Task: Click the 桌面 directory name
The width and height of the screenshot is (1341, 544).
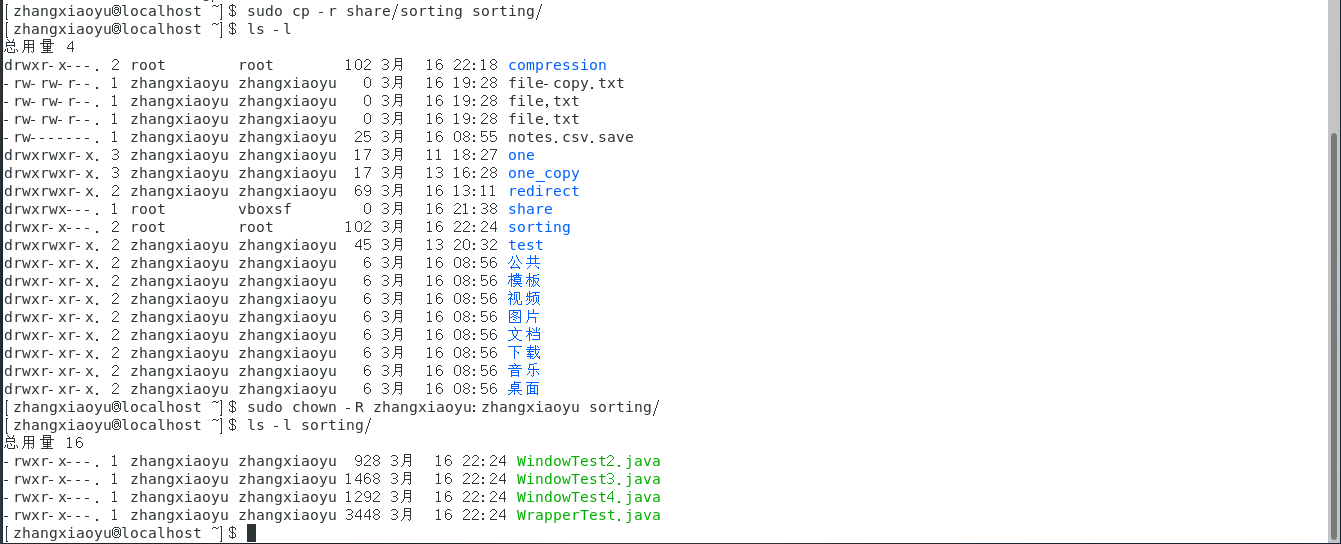Action: 524,389
